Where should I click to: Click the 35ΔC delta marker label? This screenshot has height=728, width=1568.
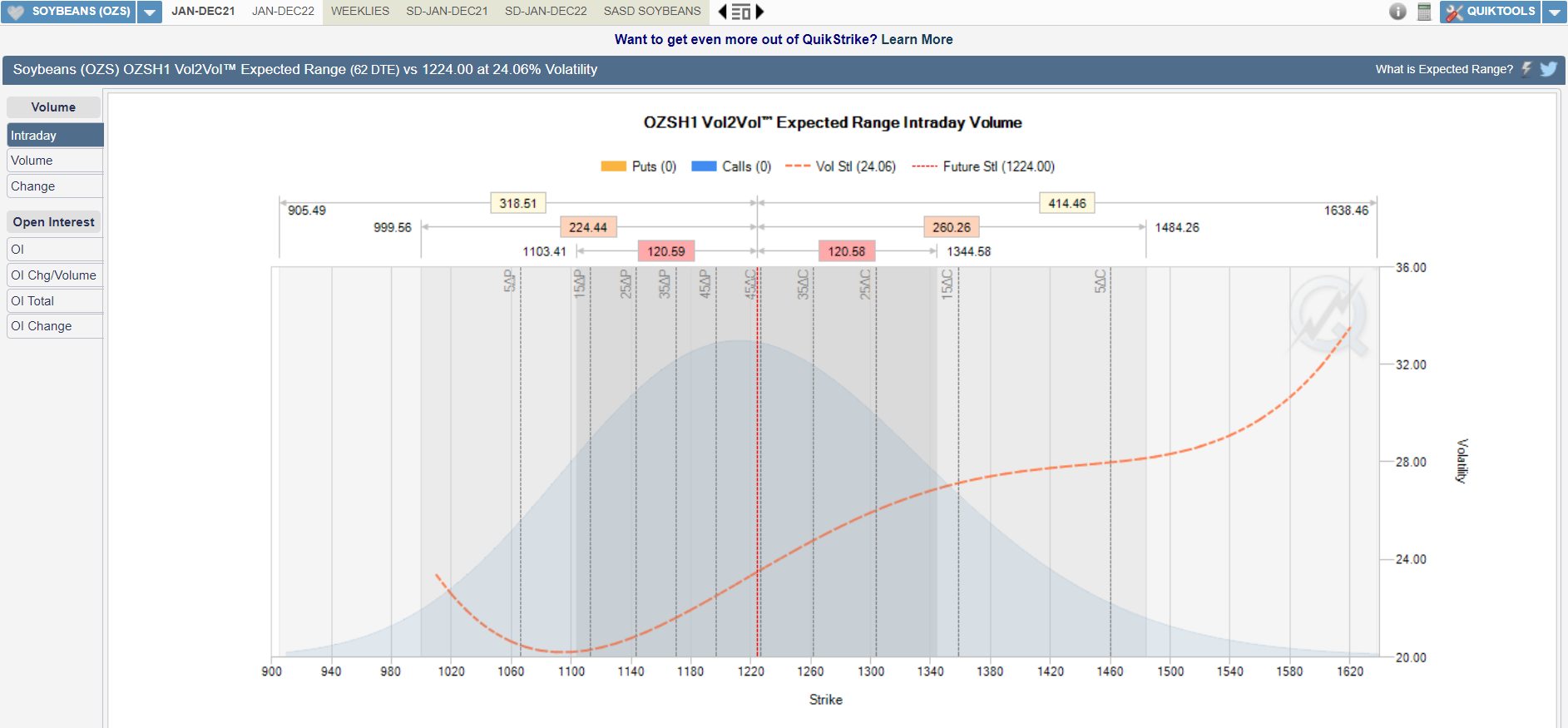click(803, 284)
